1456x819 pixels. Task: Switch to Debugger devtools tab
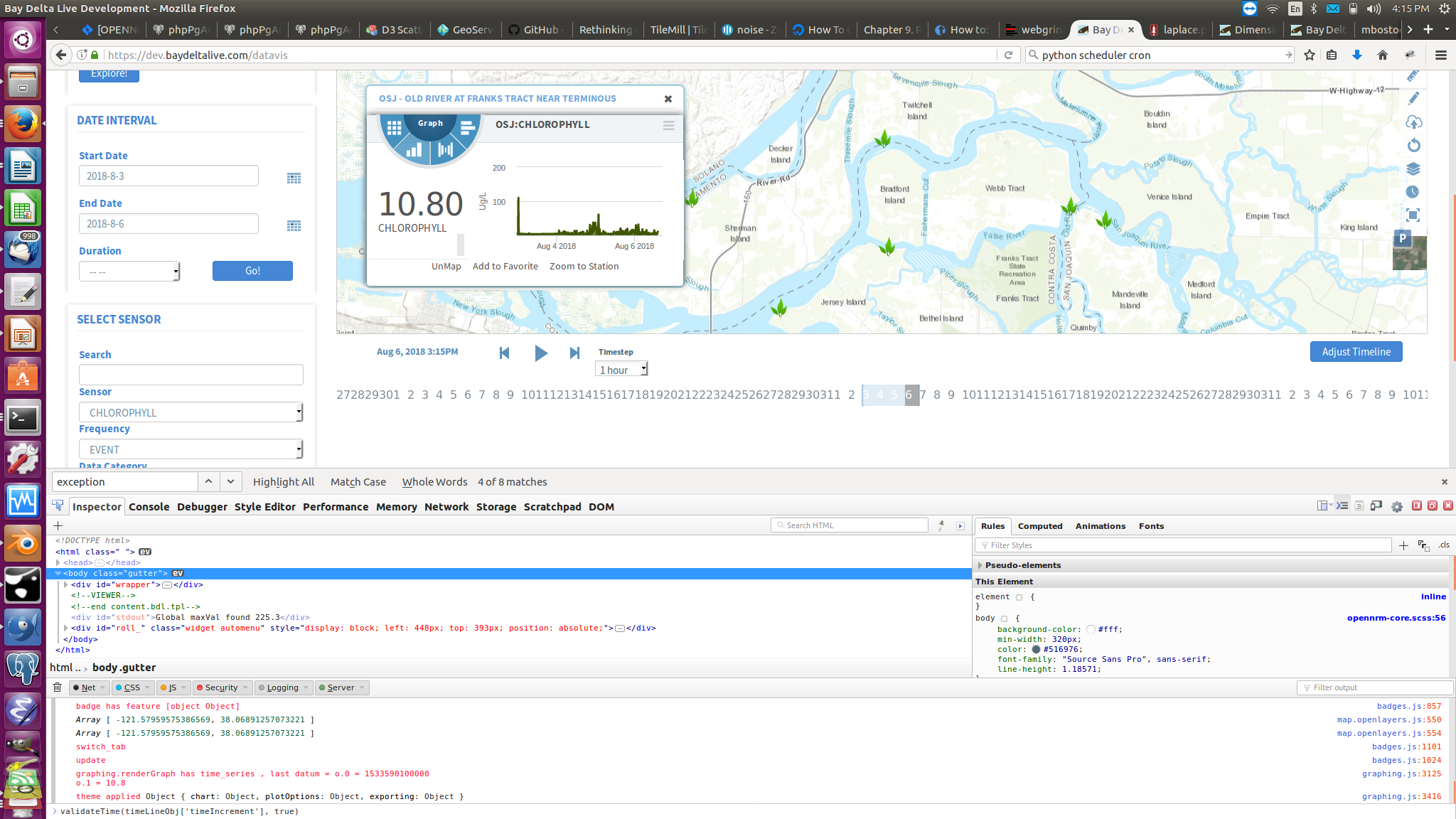[x=202, y=507]
